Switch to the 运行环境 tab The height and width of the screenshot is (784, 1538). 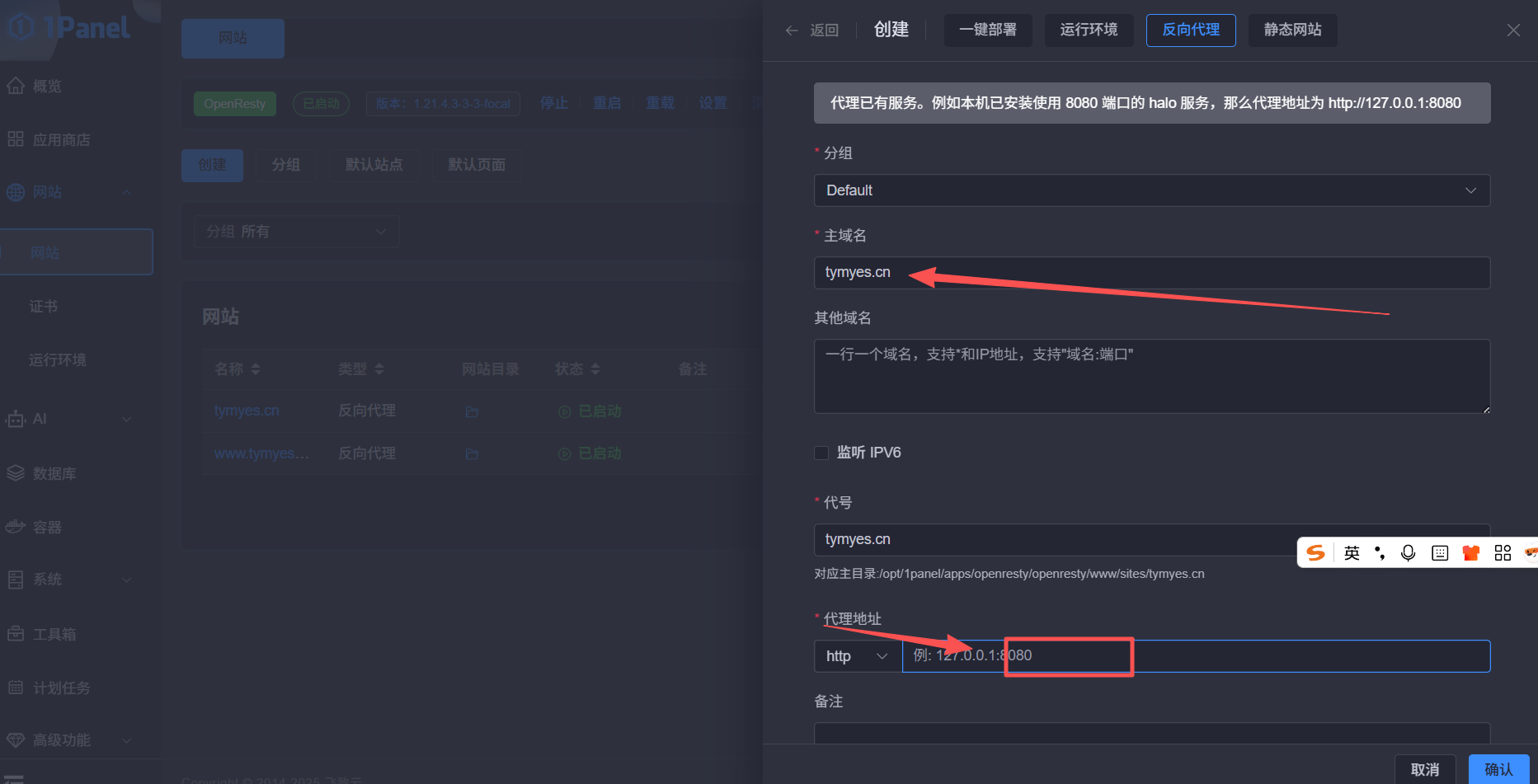[1089, 31]
